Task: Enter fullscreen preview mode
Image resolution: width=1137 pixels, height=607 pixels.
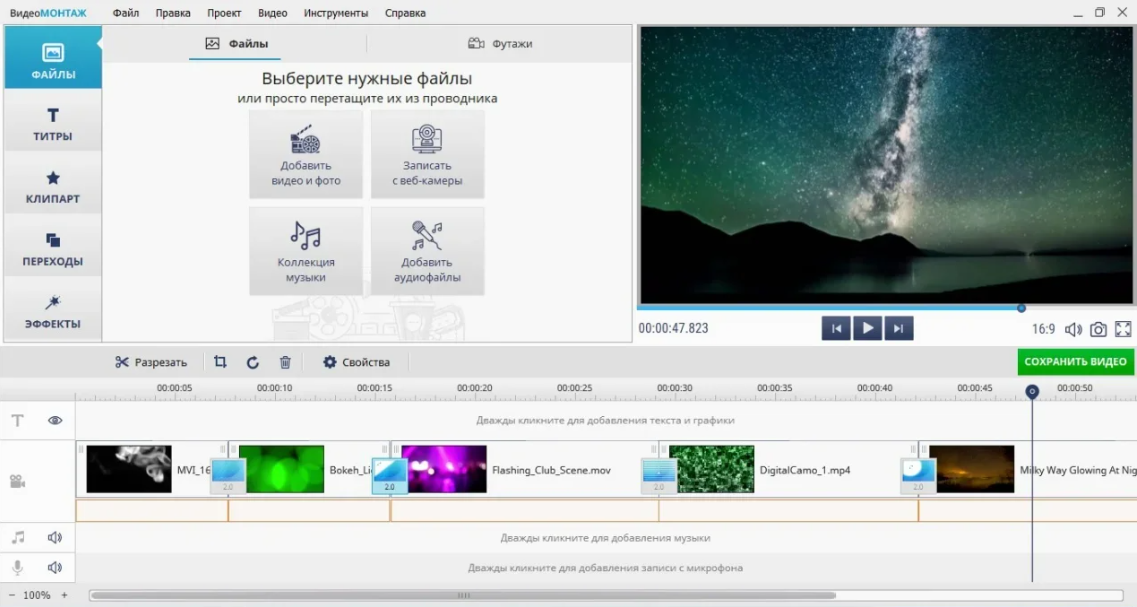Action: 1122,329
